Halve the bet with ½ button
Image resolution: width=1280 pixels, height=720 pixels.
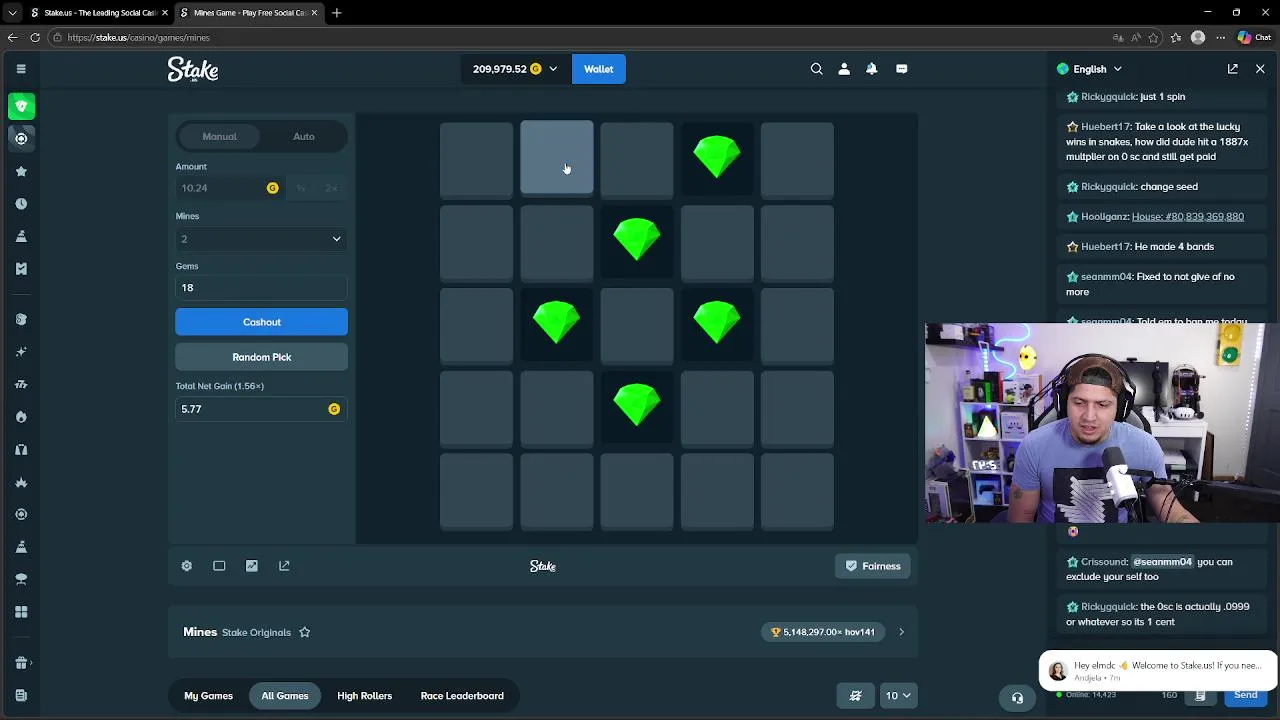[301, 188]
